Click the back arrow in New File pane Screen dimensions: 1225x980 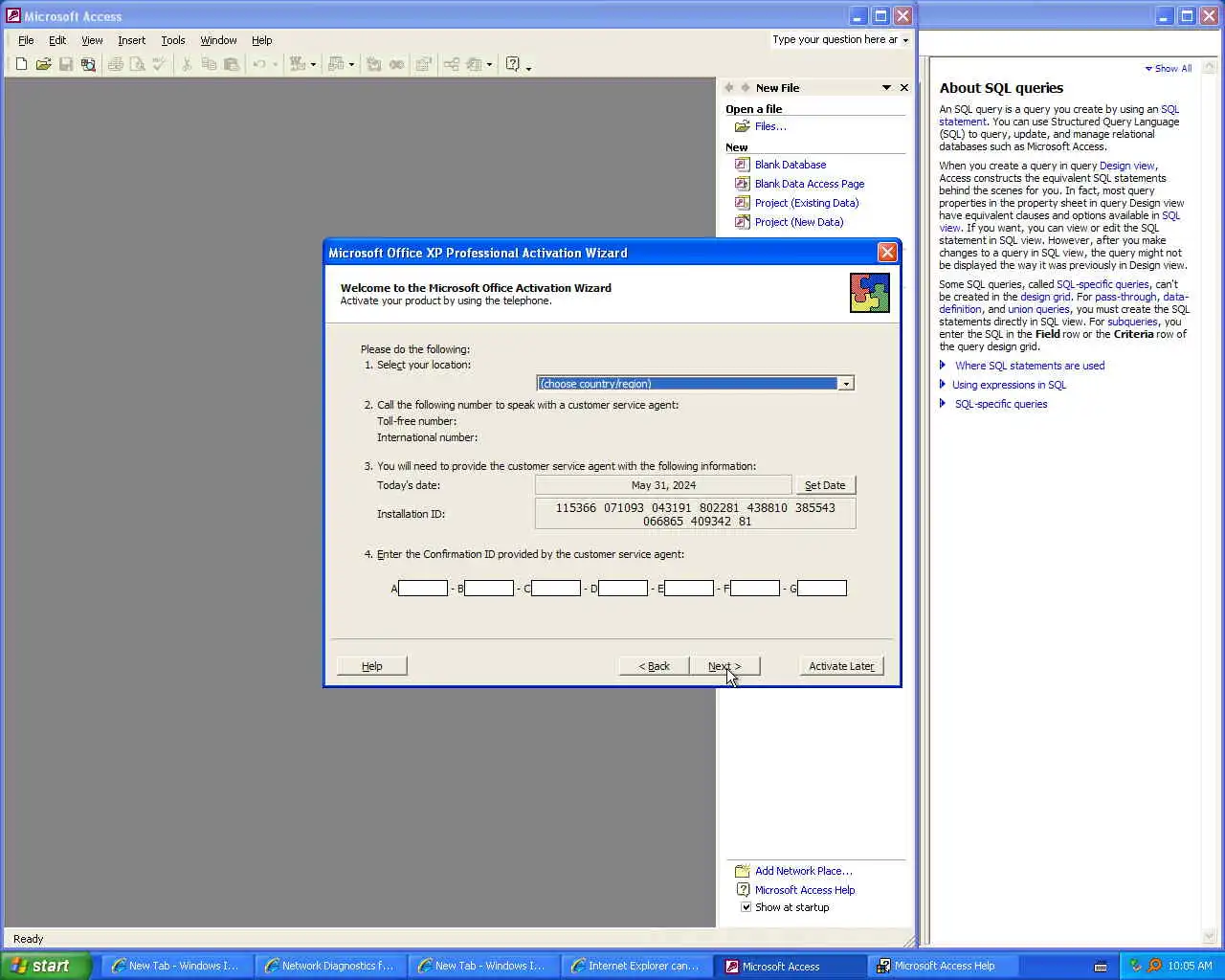pos(729,87)
